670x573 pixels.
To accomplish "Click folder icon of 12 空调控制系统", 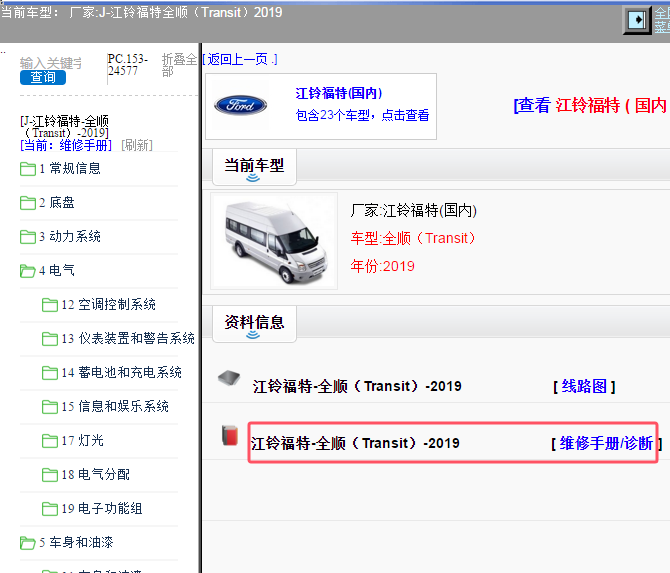I will 50,305.
